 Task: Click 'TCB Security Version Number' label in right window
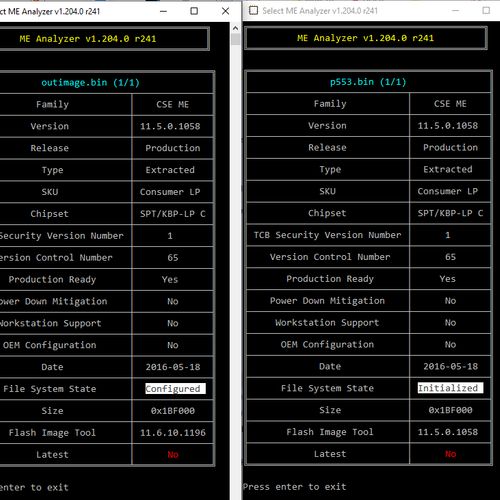click(x=327, y=235)
